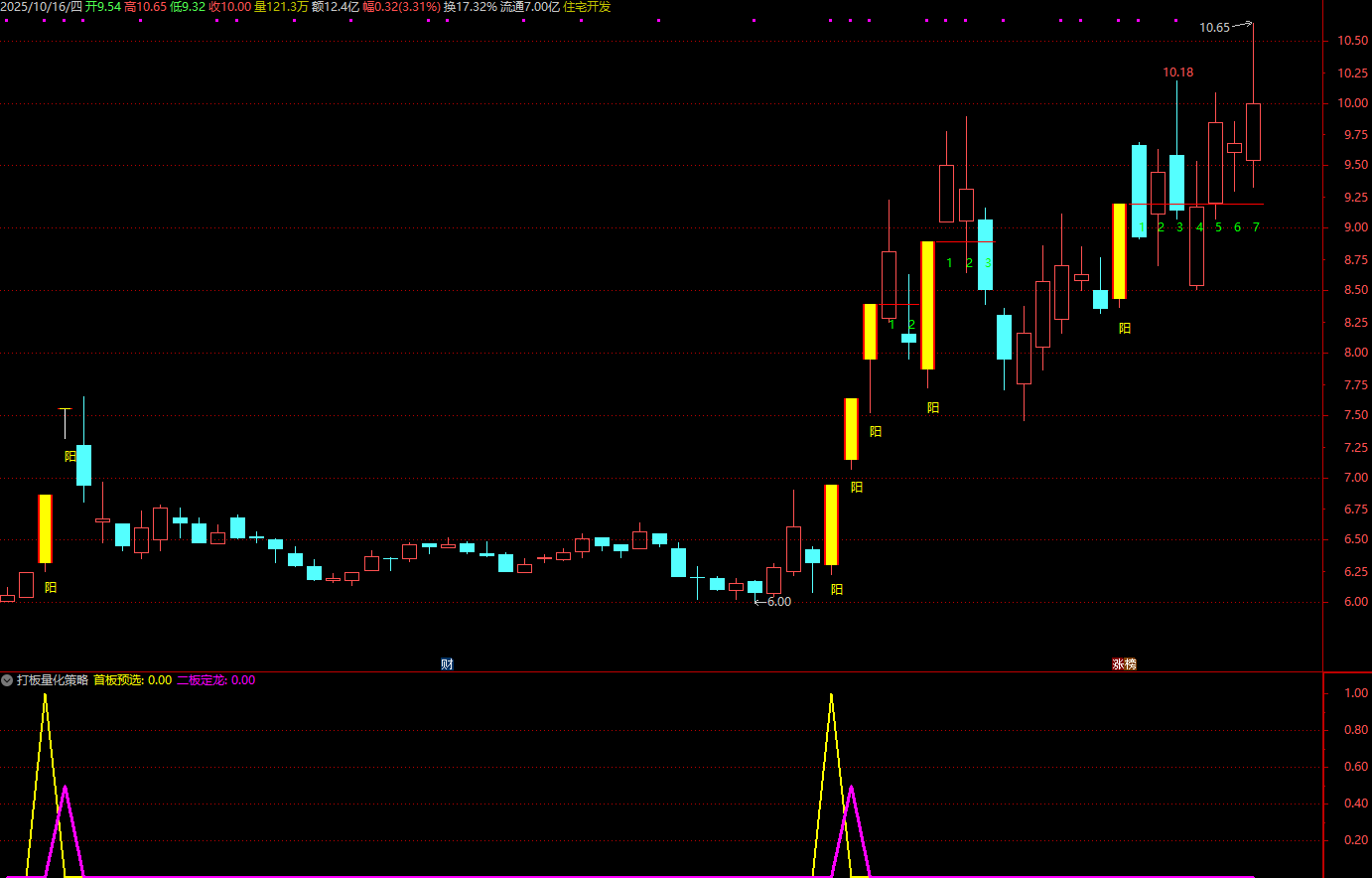1372x878 pixels.
Task: Click the close price 收10.00
Action: [230, 7]
